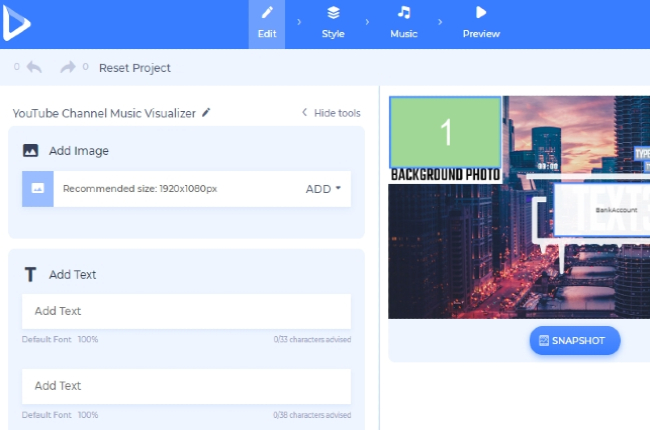Switch to the Style step
The height and width of the screenshot is (430, 650).
pyautogui.click(x=333, y=24)
